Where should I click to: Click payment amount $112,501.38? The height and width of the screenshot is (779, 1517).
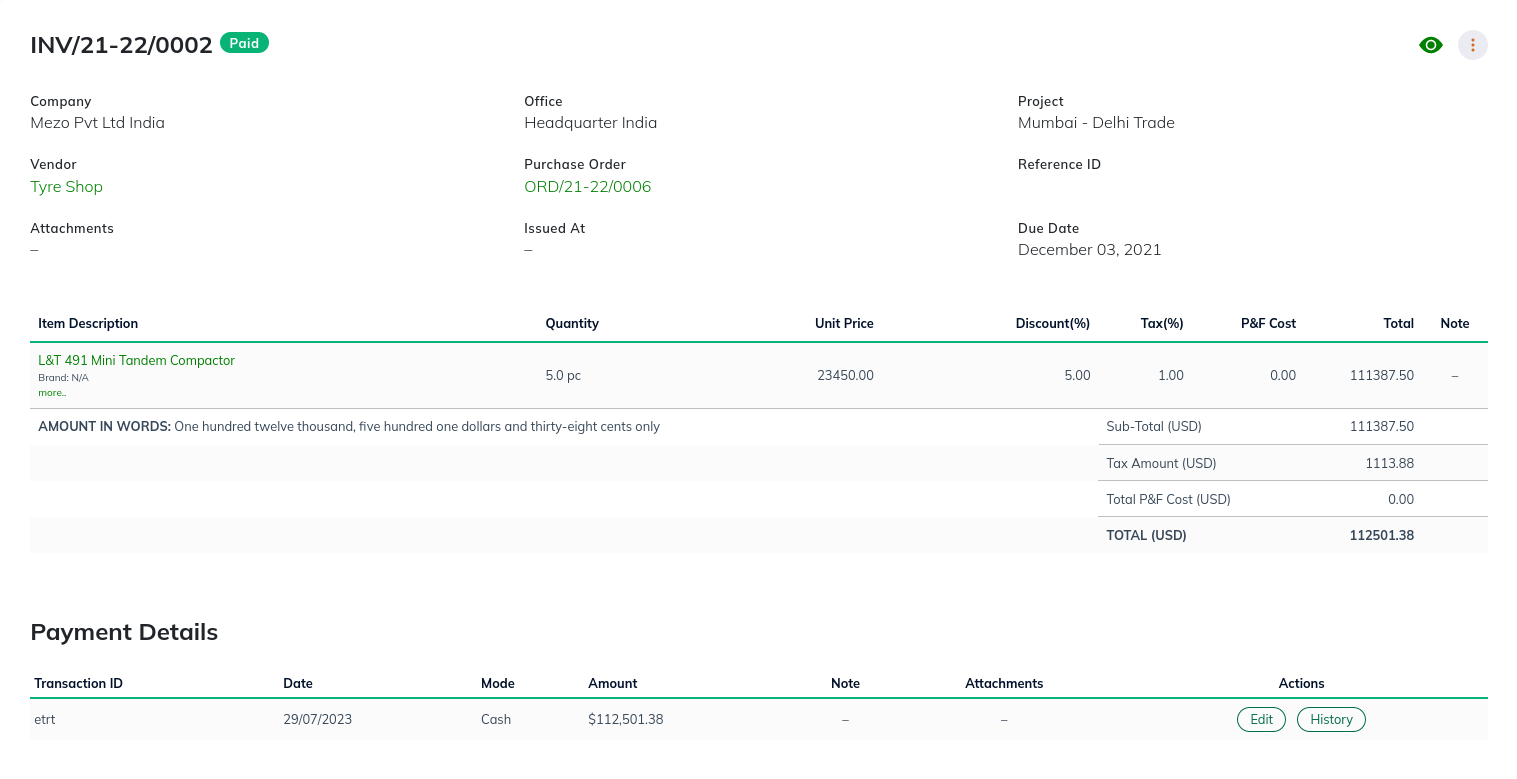tap(625, 719)
